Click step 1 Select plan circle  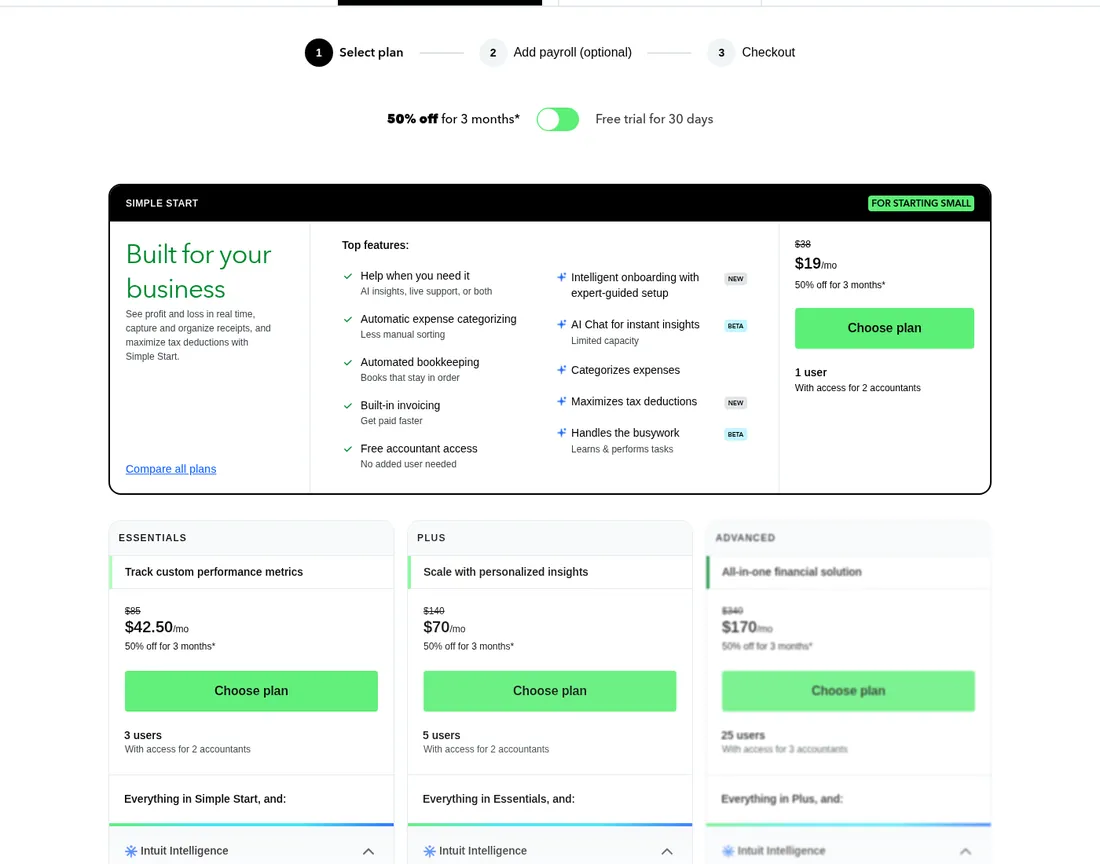click(x=318, y=53)
